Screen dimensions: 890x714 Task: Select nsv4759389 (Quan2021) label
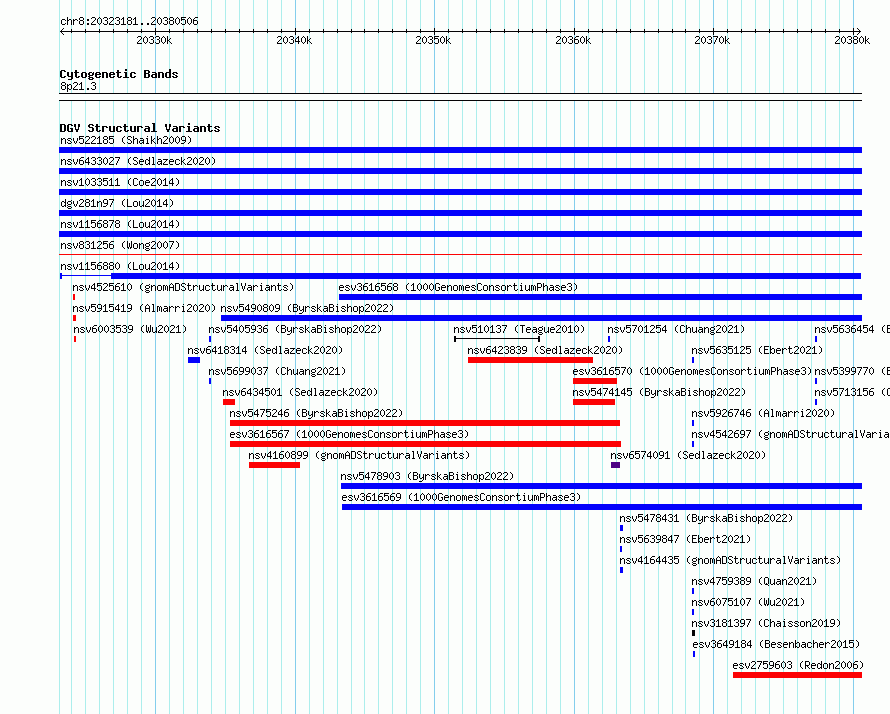coord(754,581)
